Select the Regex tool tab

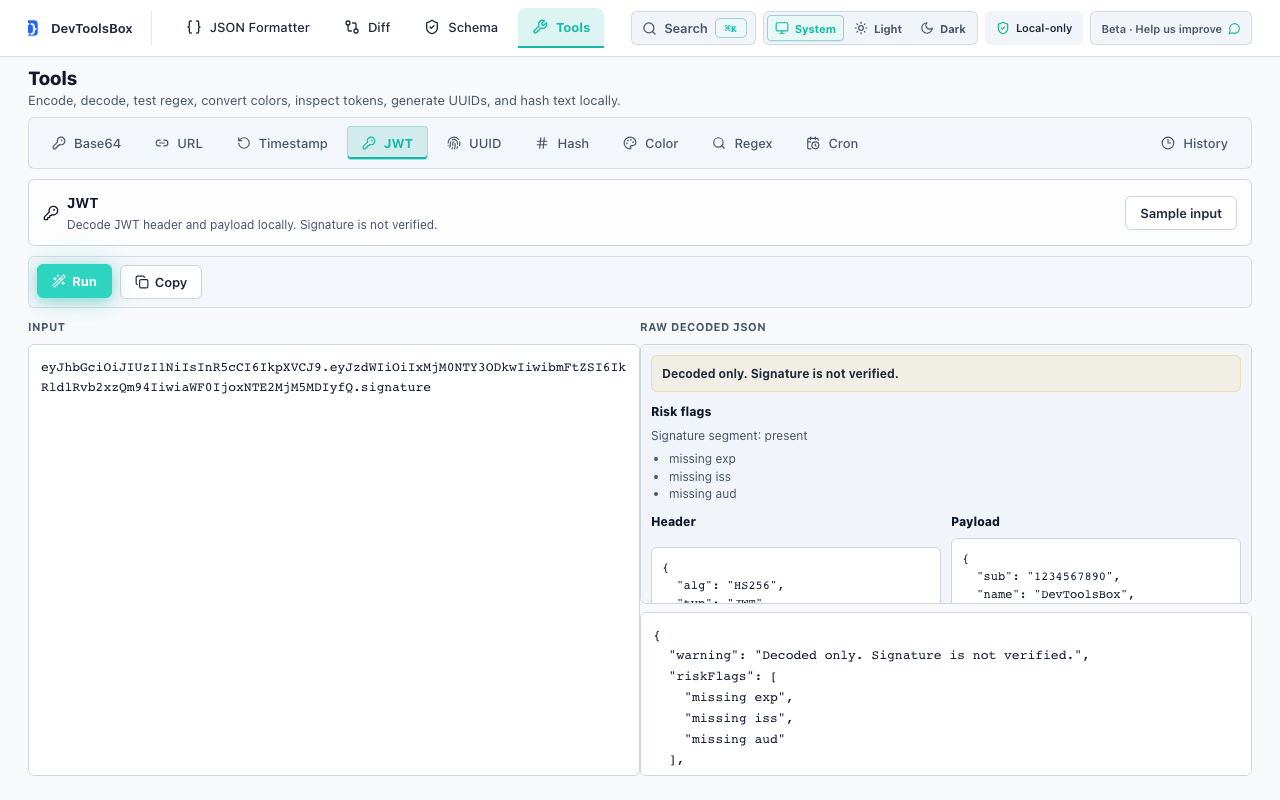tap(742, 143)
